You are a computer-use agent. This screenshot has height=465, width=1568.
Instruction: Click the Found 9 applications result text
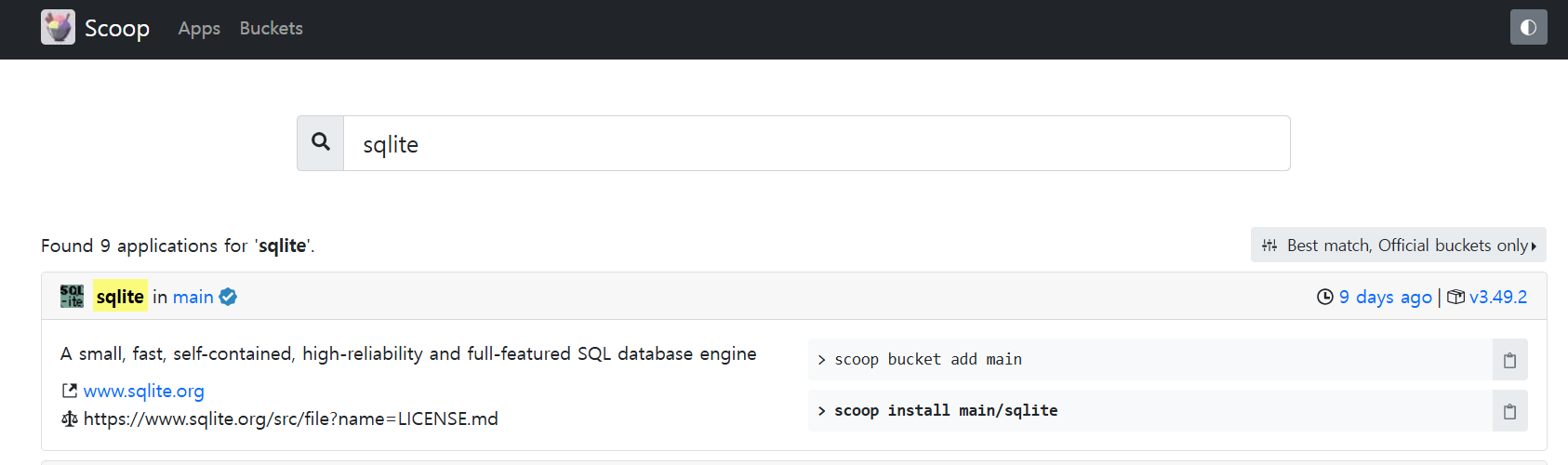click(x=178, y=246)
